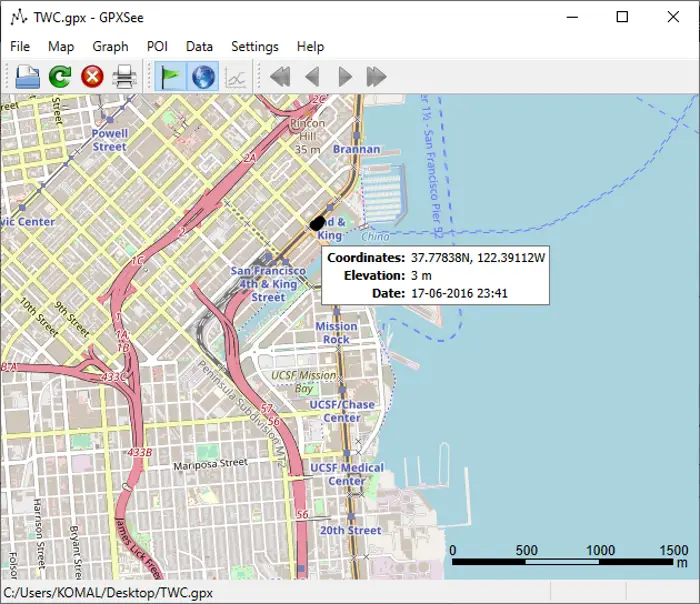The image size is (700, 604).
Task: Click the Open file toolbar icon
Action: [x=27, y=76]
